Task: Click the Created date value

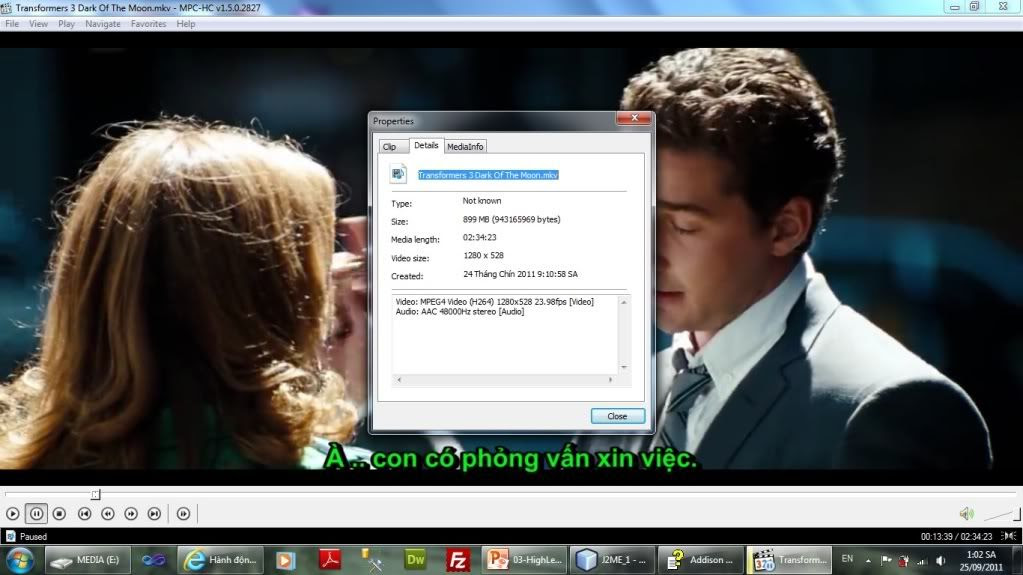Action: click(520, 274)
